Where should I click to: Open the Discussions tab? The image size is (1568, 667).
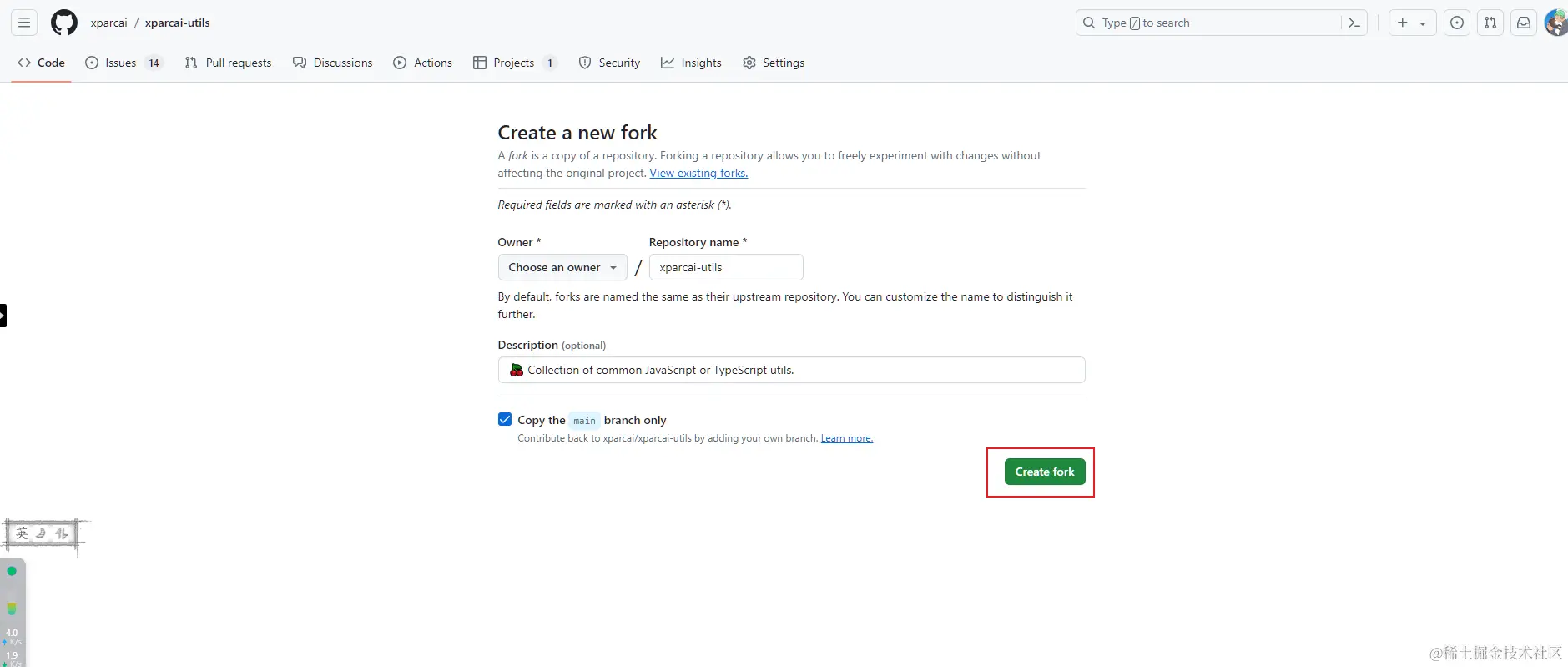tap(332, 63)
